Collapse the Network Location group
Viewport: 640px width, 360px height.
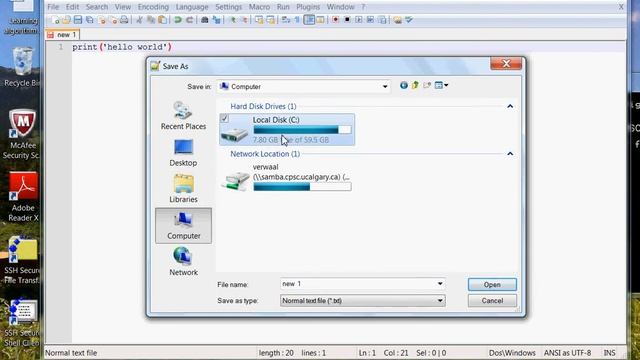click(x=510, y=154)
